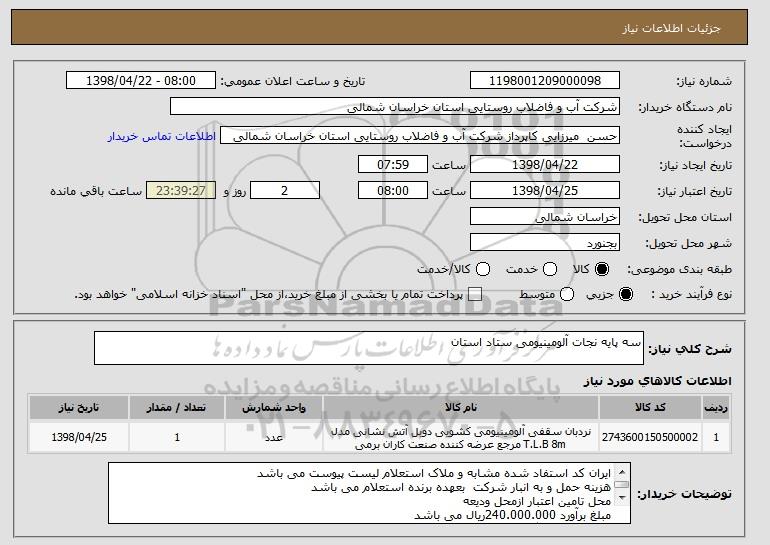Click the note line ایران کد استفاد شده مشابه
Image resolution: width=770 pixels, height=545 pixels.
[434, 473]
